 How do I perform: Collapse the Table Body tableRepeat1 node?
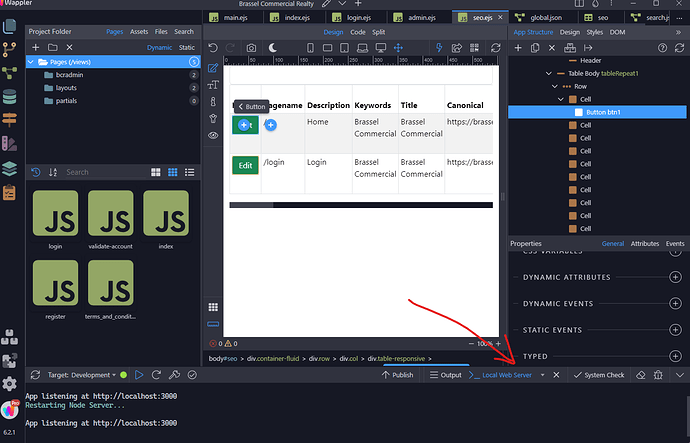coord(549,73)
